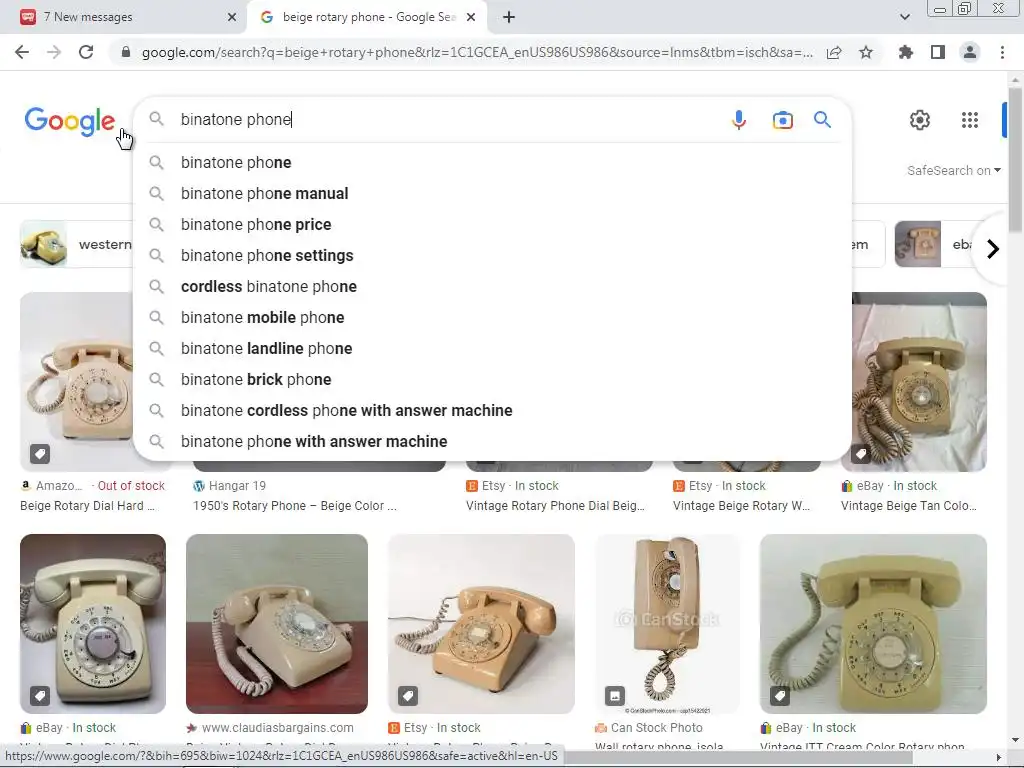
Task: Close the '7 New messages' tab
Action: (232, 17)
